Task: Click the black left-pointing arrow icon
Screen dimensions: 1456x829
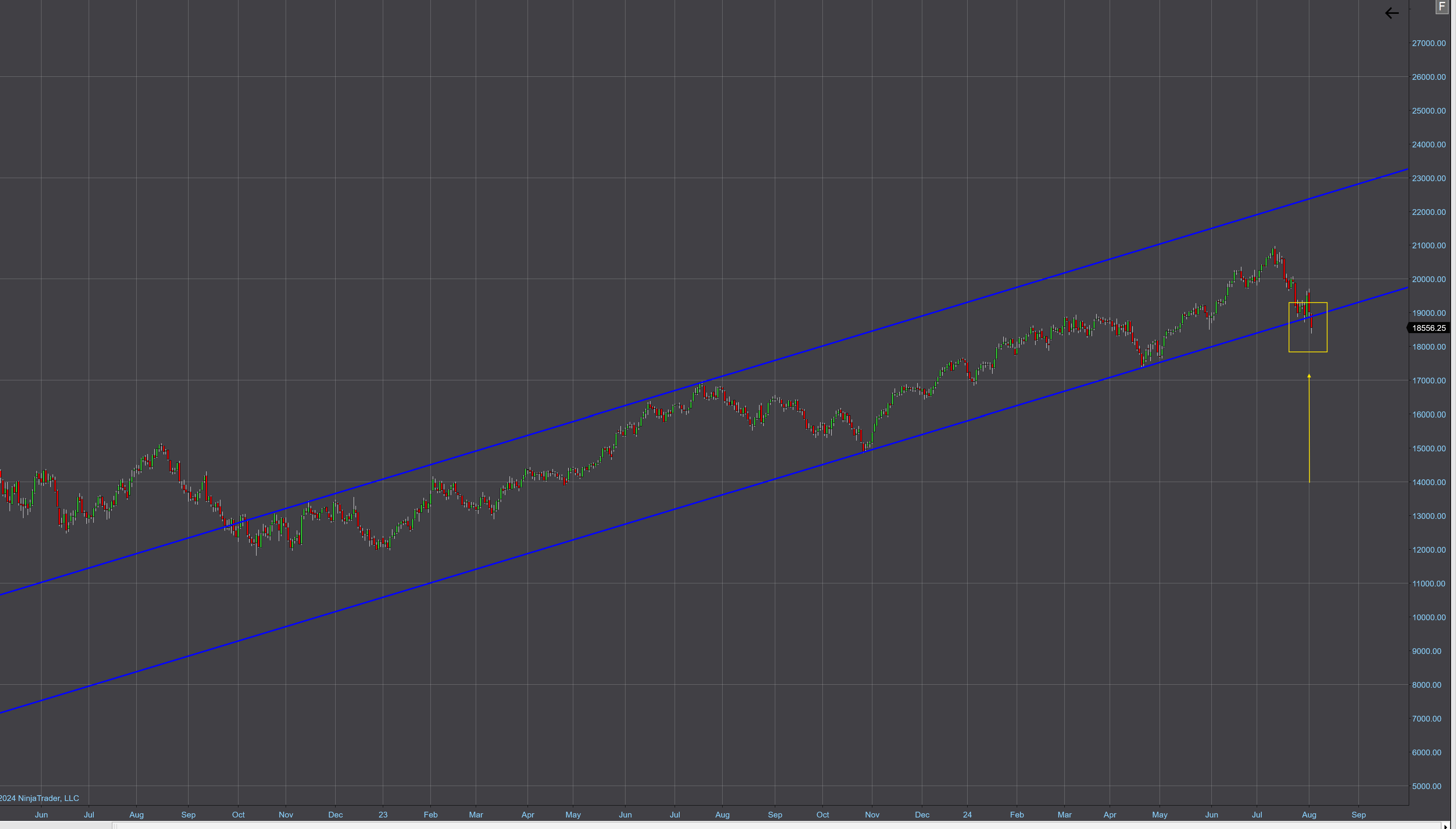Action: pos(1391,13)
